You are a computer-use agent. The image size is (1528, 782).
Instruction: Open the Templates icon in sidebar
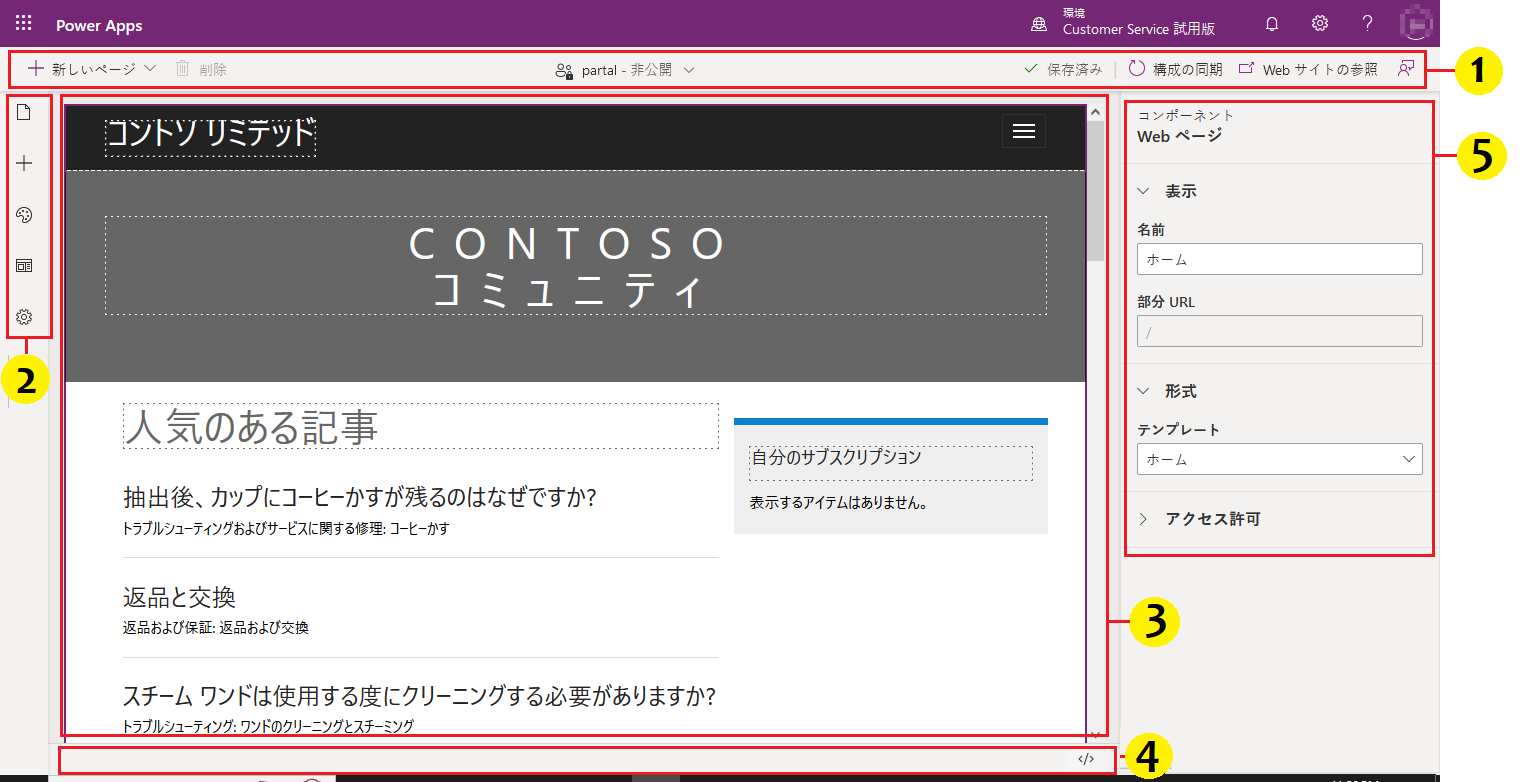tap(26, 266)
